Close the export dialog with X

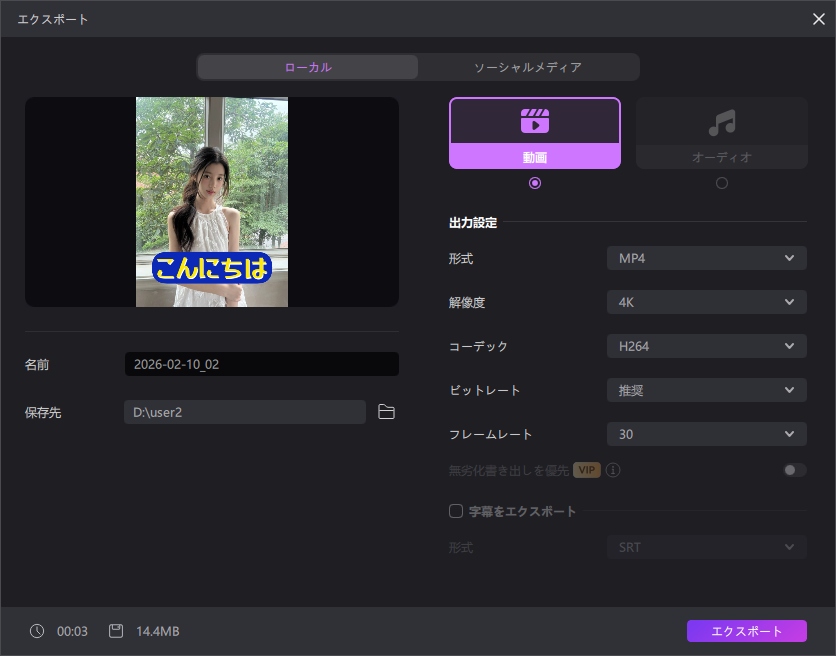coord(819,19)
